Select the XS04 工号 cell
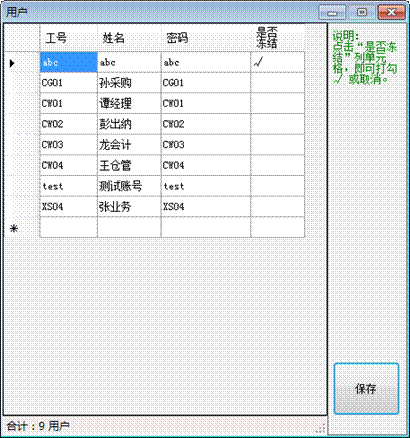Screen dimensions: 410x438 point(69,207)
